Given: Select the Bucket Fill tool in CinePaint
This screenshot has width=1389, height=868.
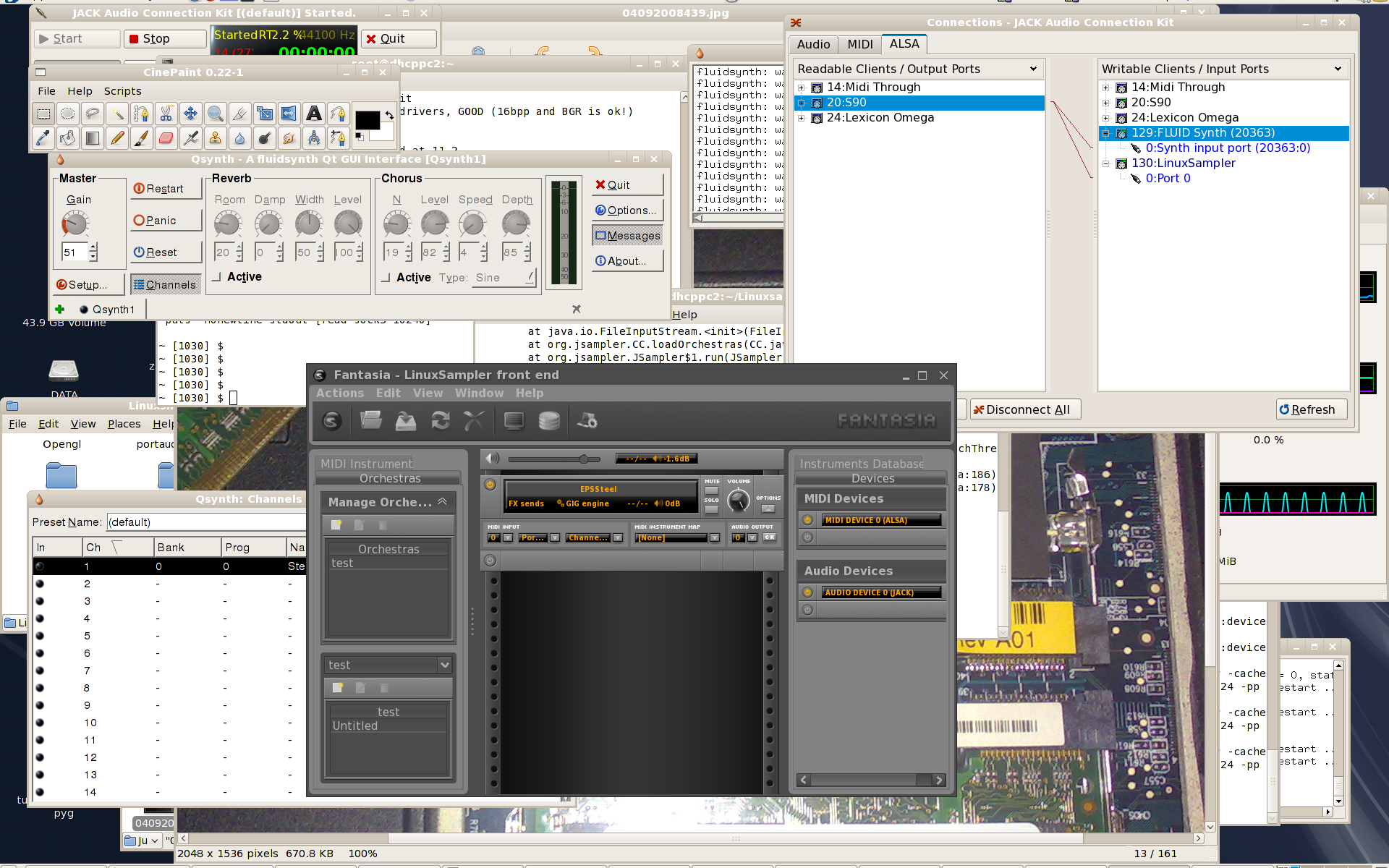Looking at the screenshot, I should 68,137.
